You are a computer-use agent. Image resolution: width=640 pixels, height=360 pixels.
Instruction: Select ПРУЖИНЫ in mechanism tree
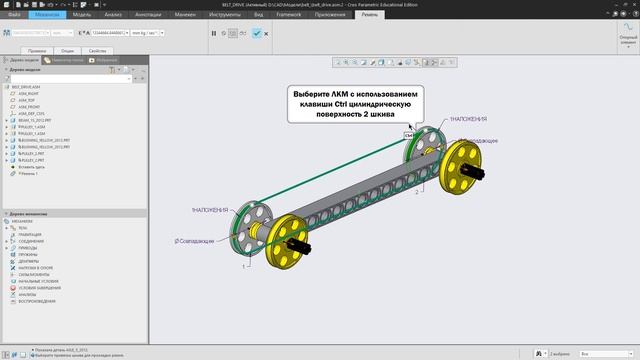pos(28,255)
